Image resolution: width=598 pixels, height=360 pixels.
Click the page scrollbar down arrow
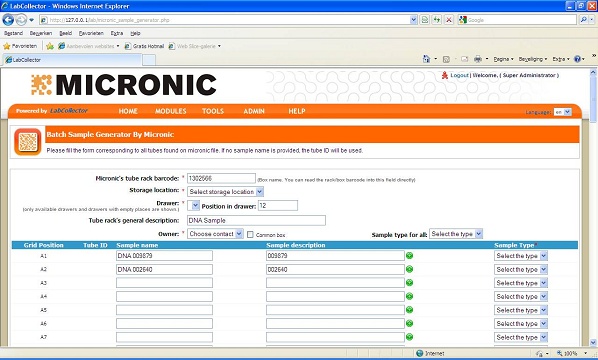coord(593,342)
